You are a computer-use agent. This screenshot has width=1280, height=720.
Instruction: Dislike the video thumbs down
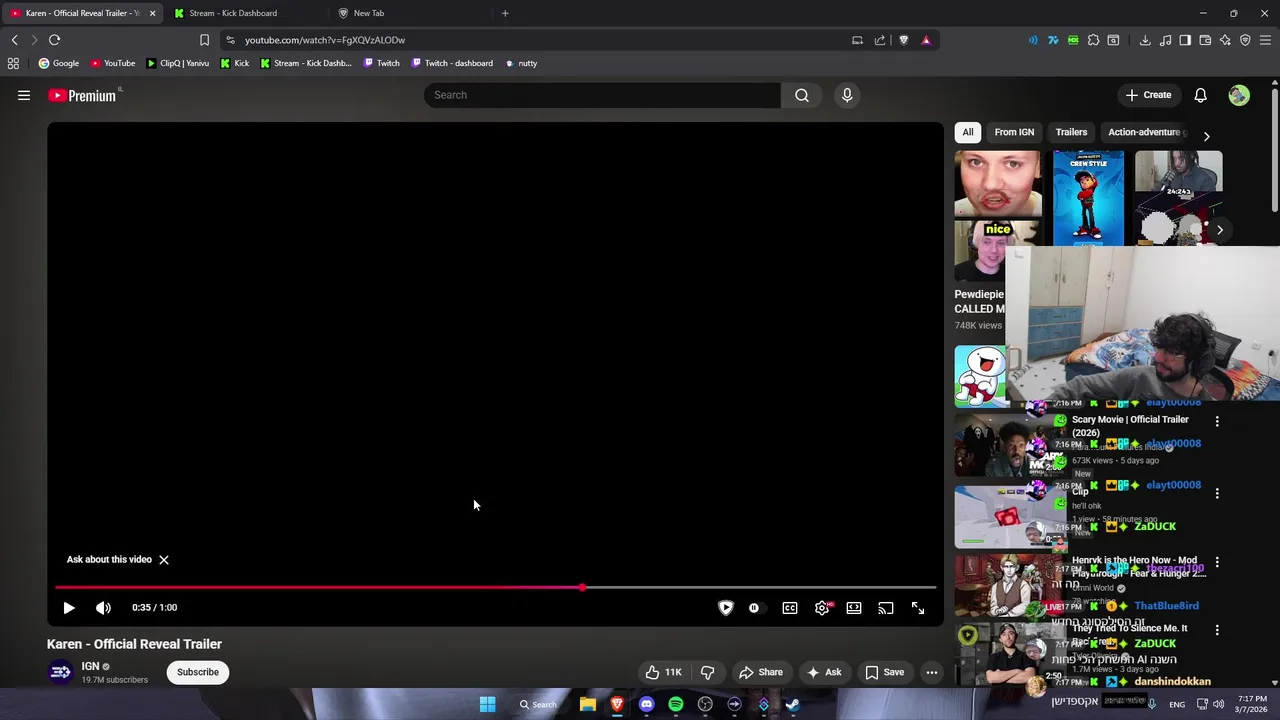708,672
